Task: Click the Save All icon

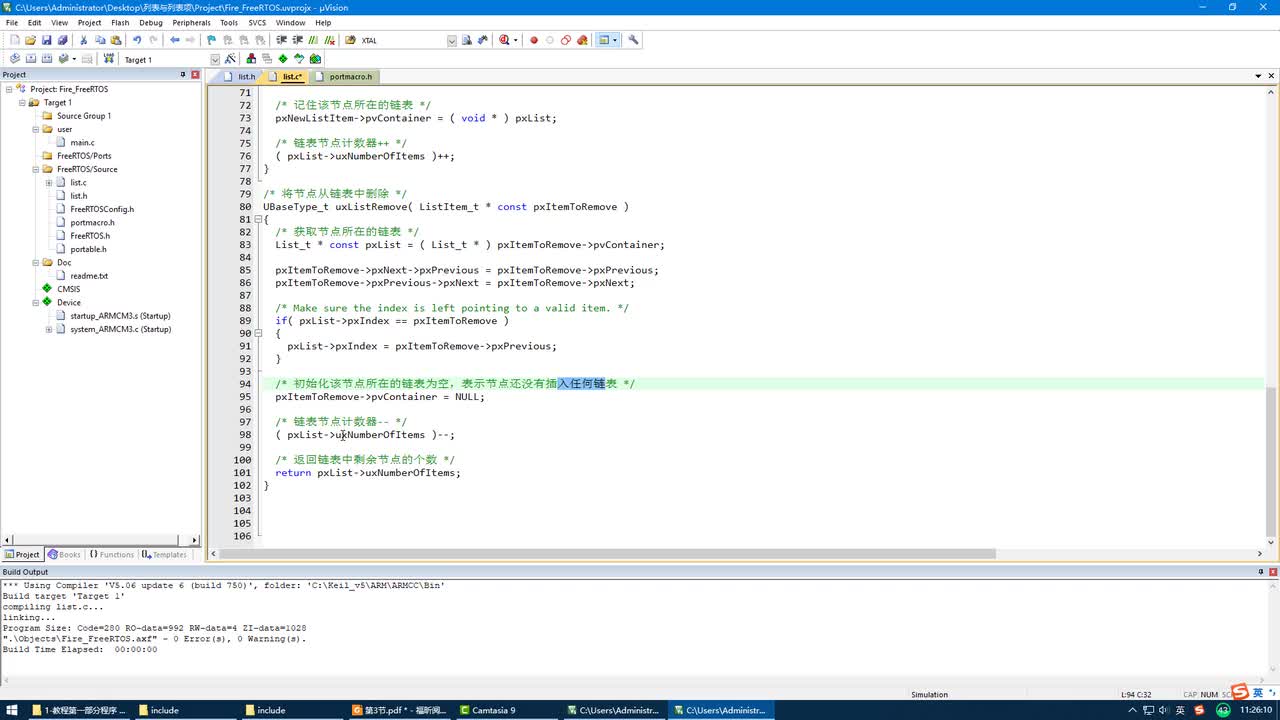Action: (x=62, y=40)
